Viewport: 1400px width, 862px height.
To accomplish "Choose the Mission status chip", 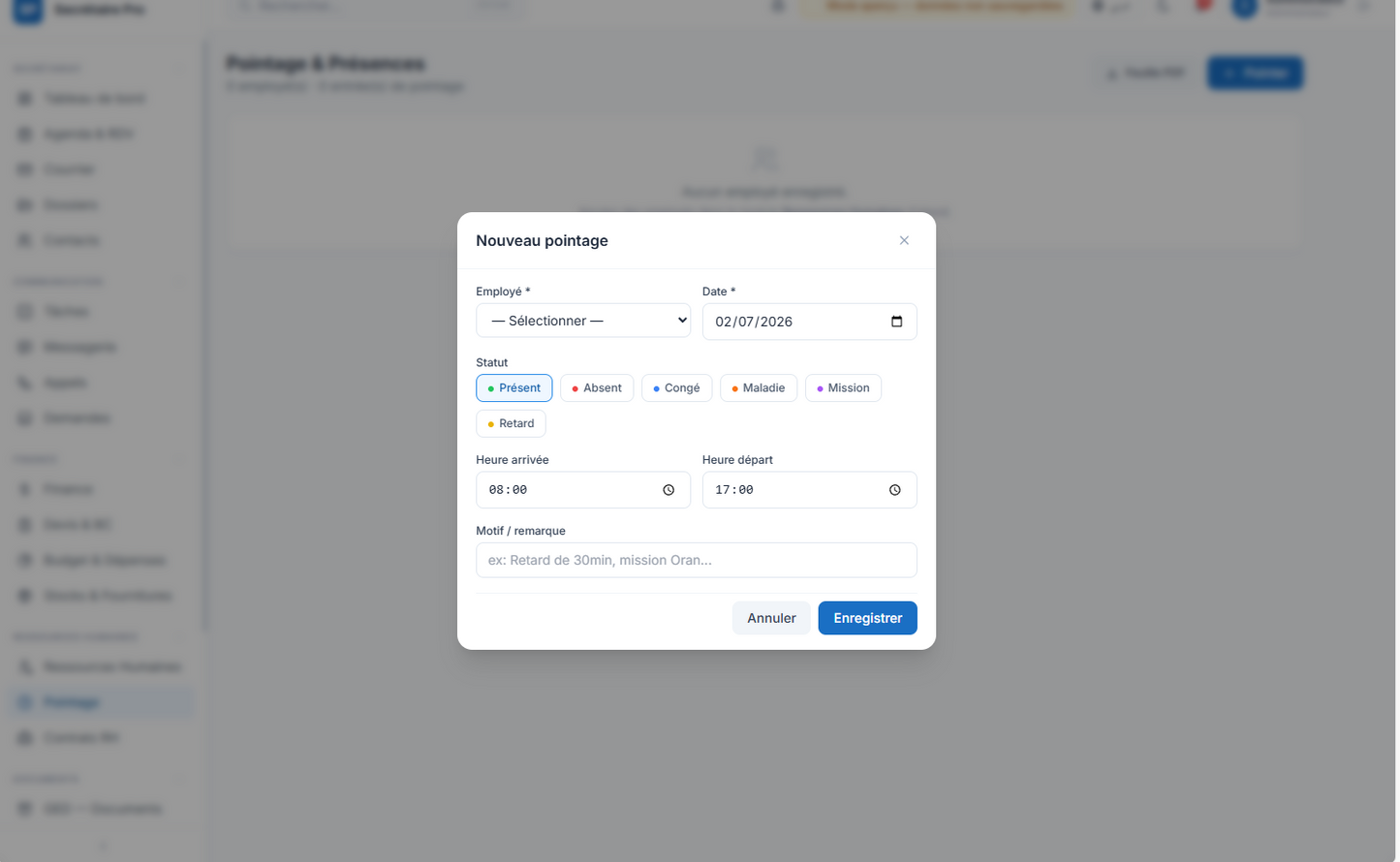I will [x=843, y=388].
